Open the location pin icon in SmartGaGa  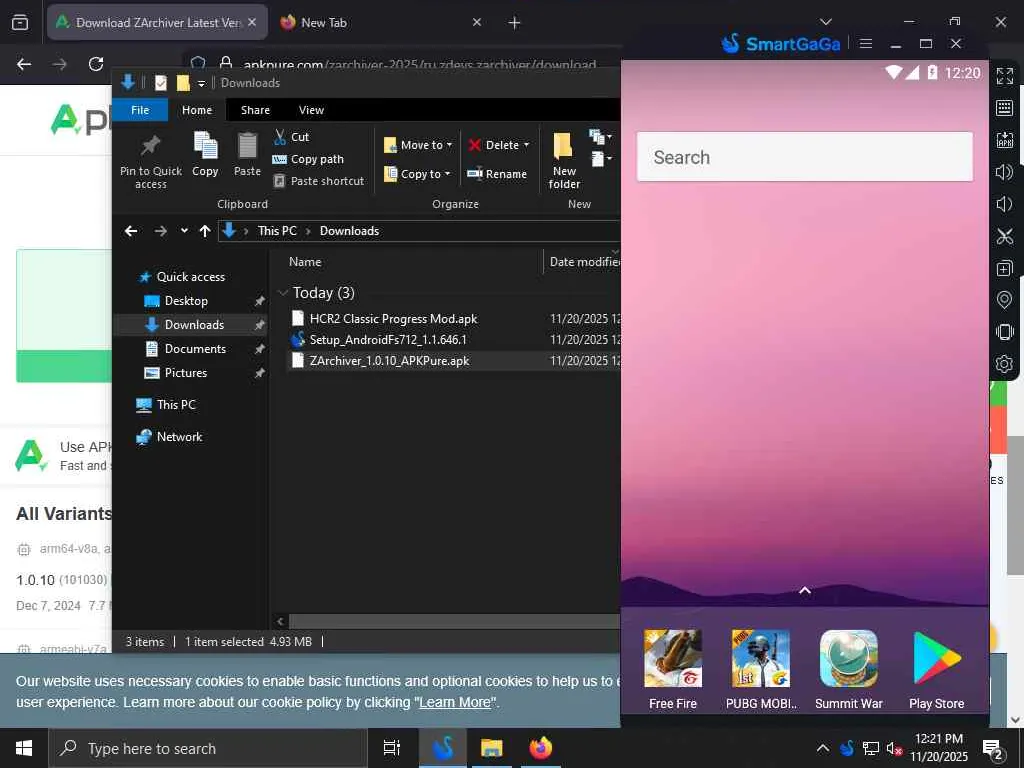1004,300
